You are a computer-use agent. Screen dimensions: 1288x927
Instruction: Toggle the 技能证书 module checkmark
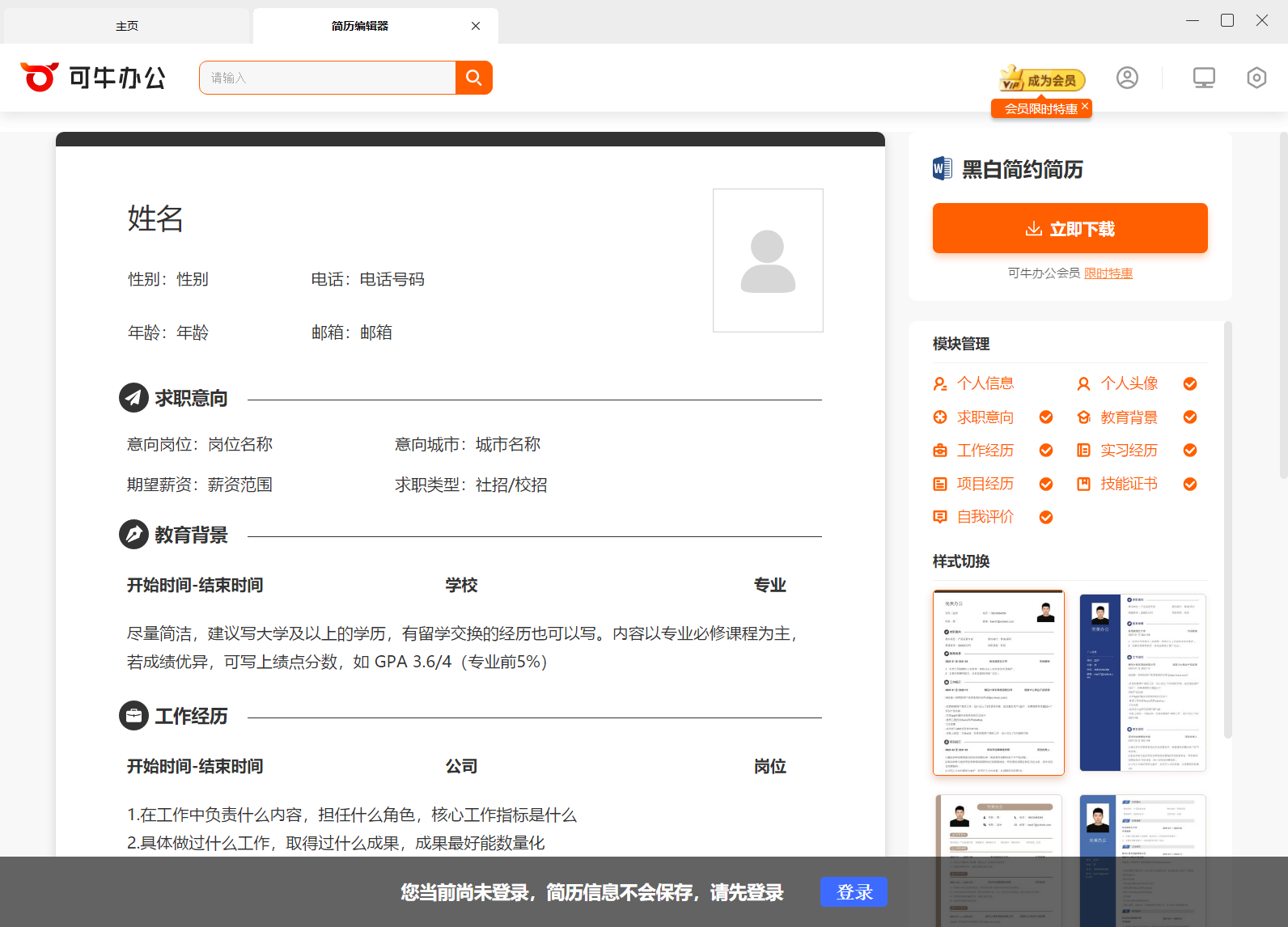point(1190,484)
